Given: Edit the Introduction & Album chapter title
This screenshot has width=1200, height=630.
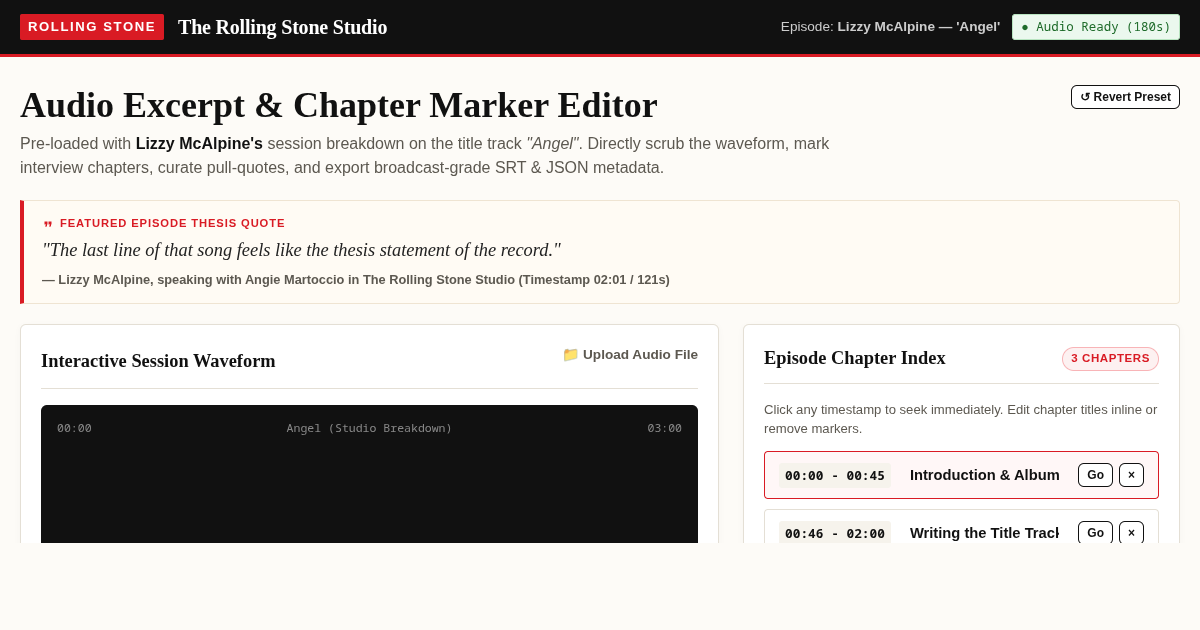Looking at the screenshot, I should [984, 475].
